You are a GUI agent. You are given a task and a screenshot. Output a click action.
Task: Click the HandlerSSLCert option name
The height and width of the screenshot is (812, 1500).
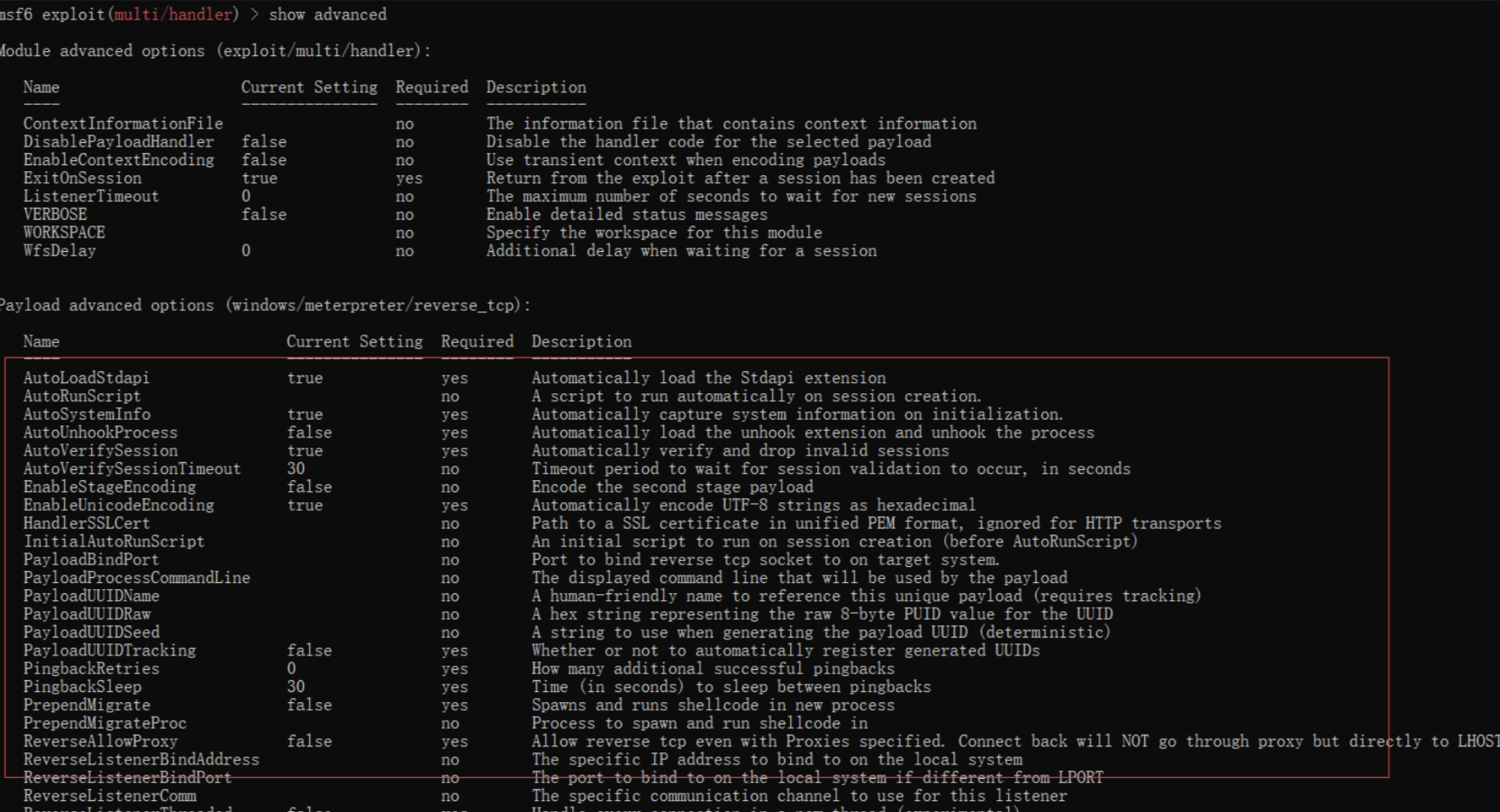(x=86, y=523)
